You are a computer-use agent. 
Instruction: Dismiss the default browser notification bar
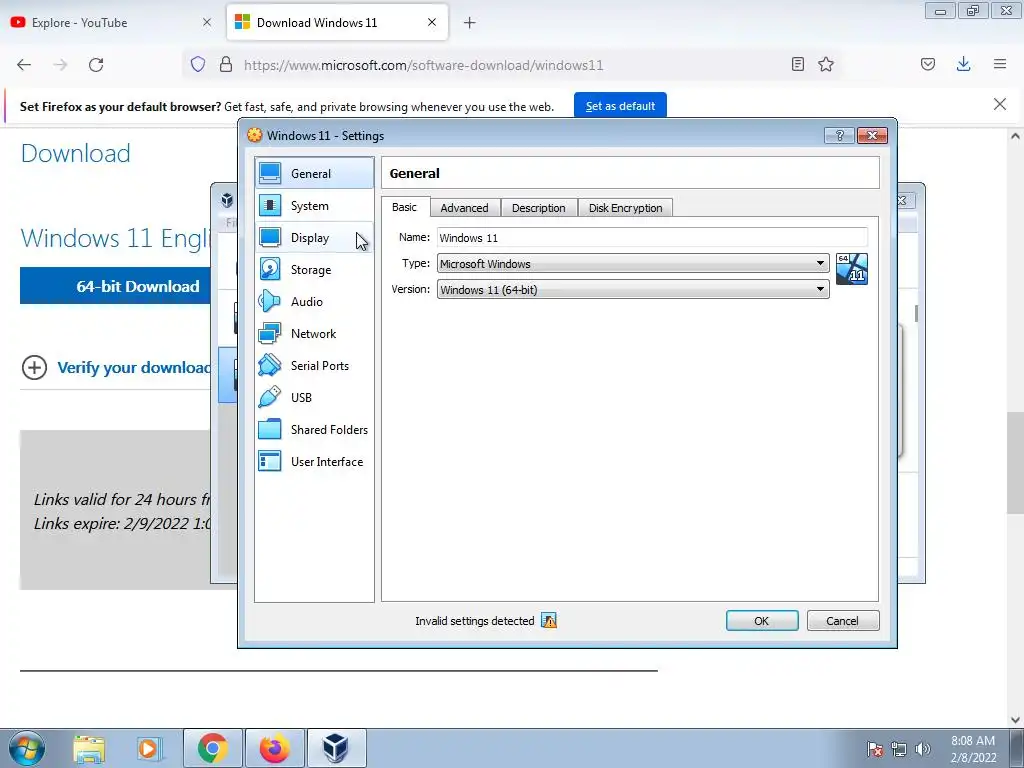coord(999,104)
